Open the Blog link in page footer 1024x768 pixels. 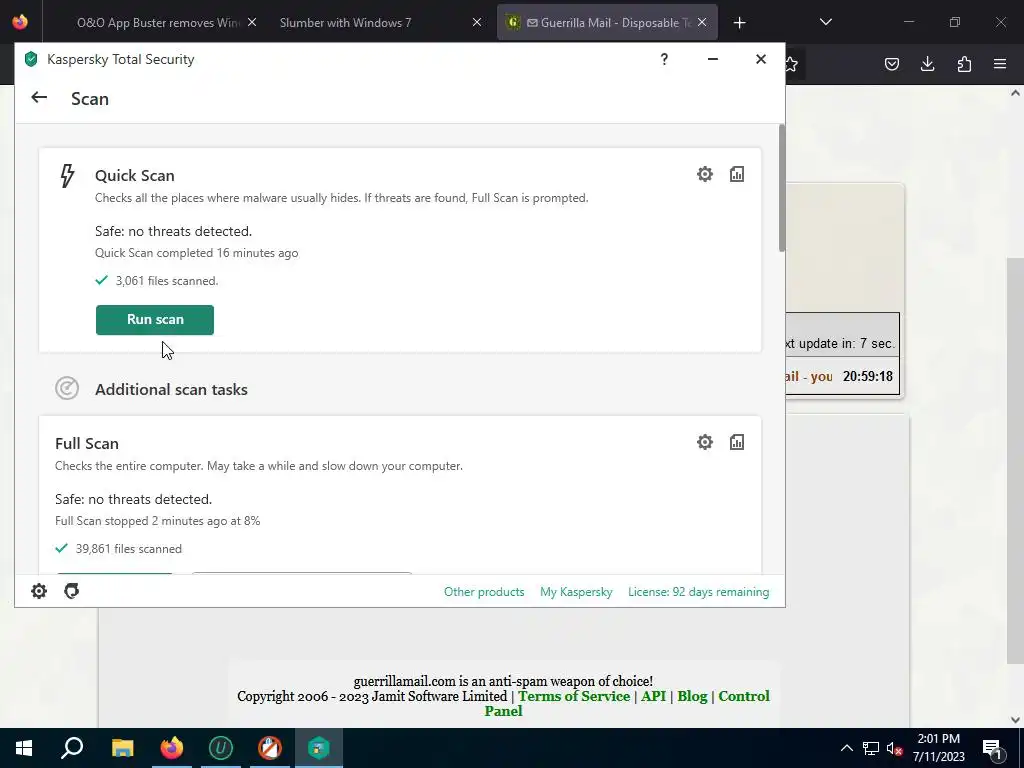692,696
